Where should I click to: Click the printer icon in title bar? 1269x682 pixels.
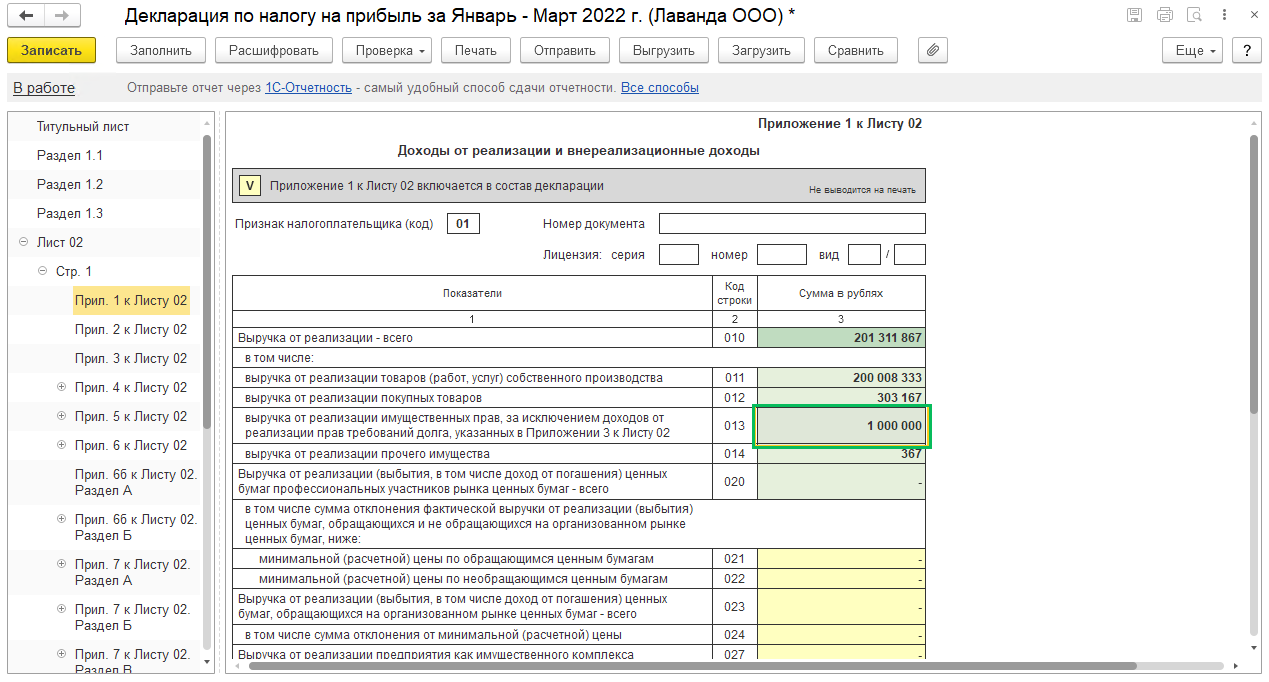click(x=1164, y=15)
